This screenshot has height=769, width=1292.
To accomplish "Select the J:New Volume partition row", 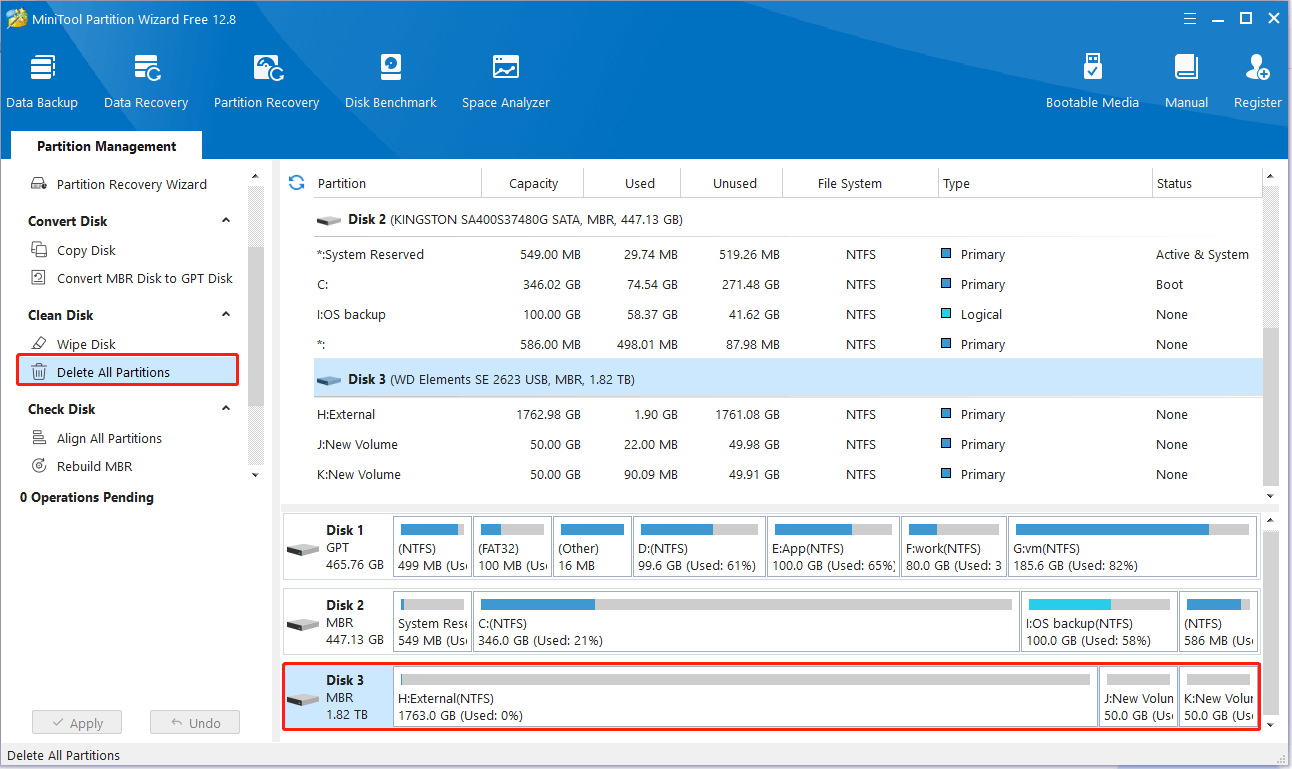I will 787,444.
